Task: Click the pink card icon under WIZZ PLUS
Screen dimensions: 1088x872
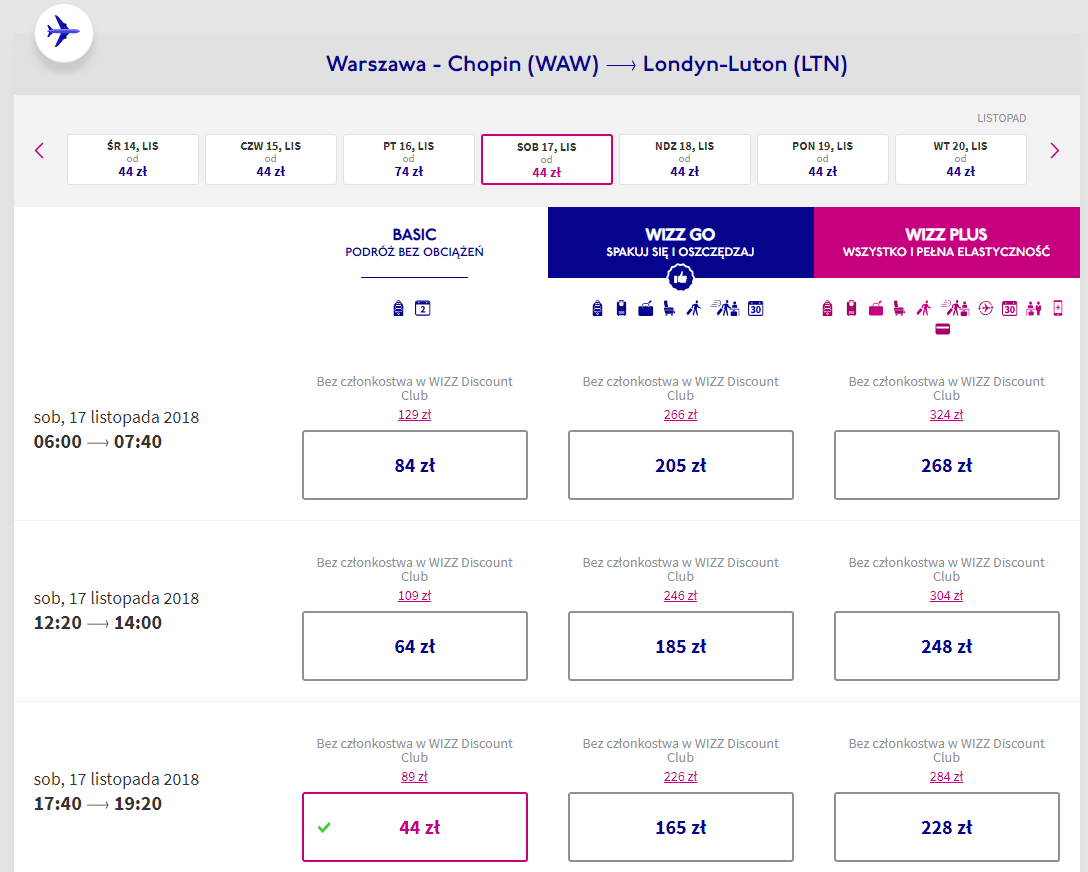Action: point(942,330)
